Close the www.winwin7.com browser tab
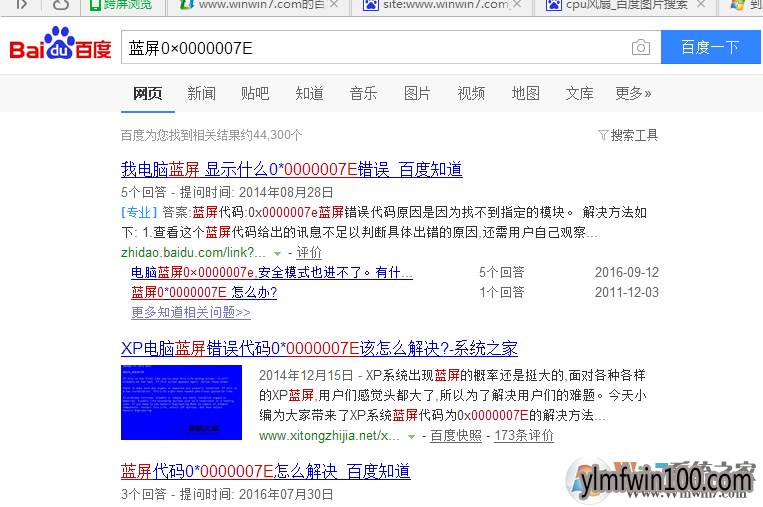The height and width of the screenshot is (507, 763). (333, 4)
